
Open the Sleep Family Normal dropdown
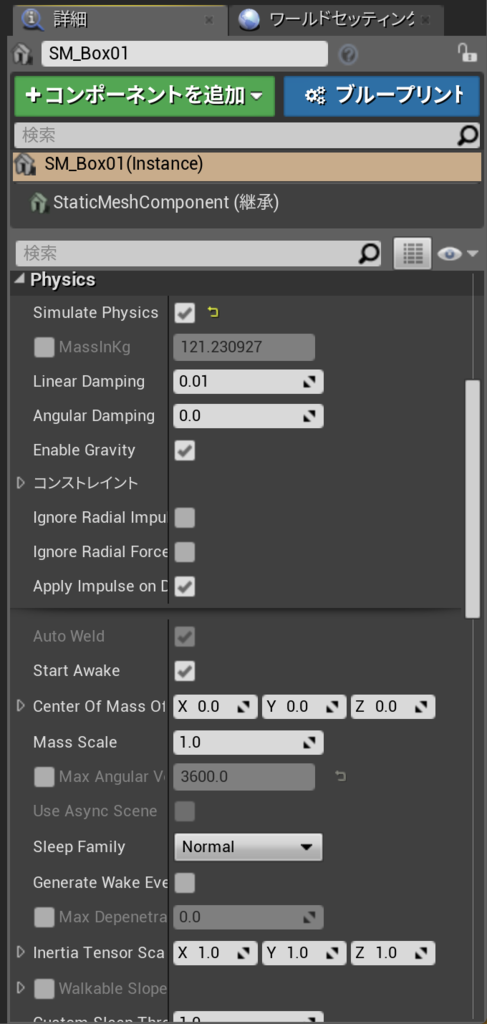coord(248,847)
